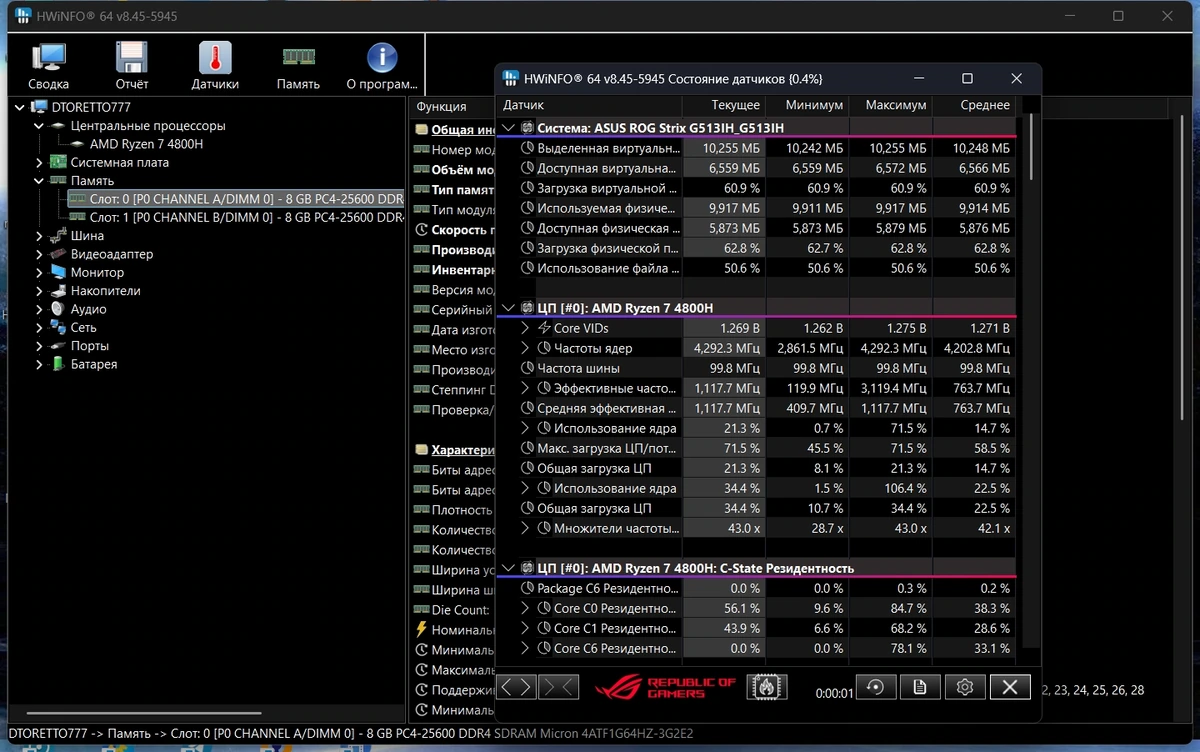
Task: Expand the Накопители tree node
Action: coord(39,291)
